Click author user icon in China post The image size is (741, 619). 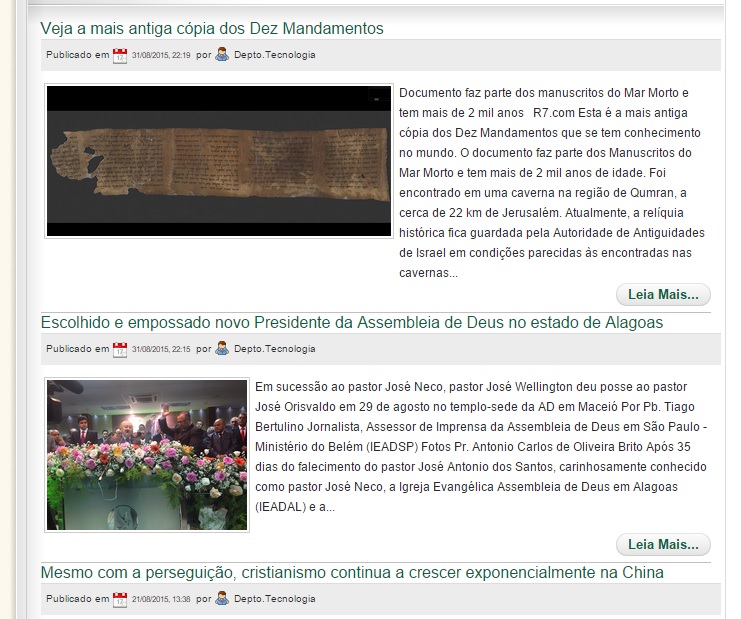[222, 599]
